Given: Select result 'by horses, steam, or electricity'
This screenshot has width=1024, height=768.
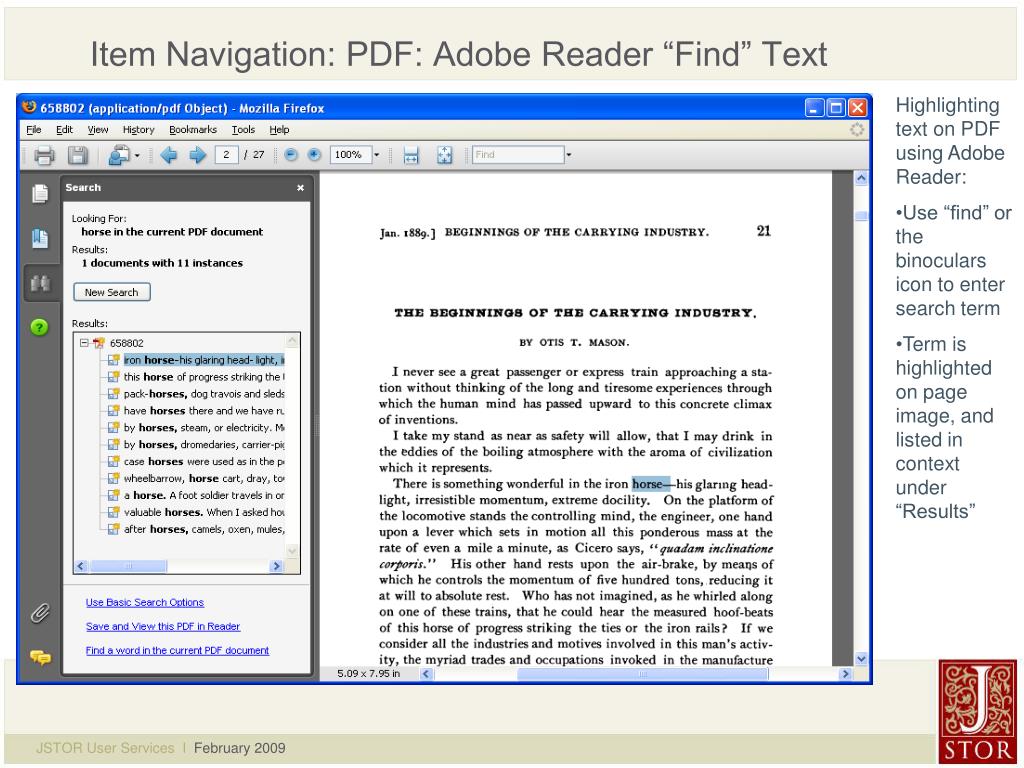Looking at the screenshot, I should pyautogui.click(x=204, y=428).
